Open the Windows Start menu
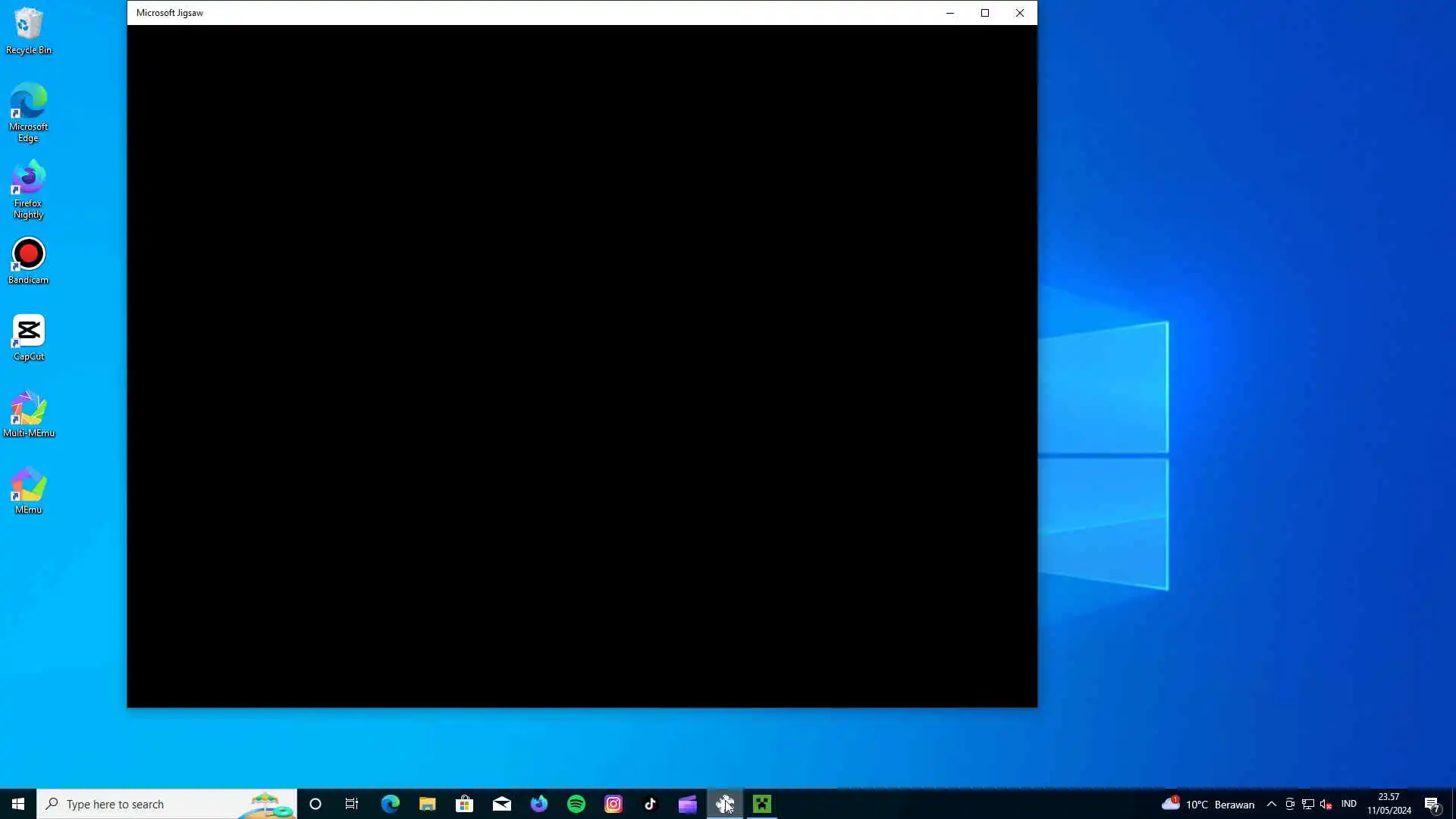1456x819 pixels. (x=18, y=804)
